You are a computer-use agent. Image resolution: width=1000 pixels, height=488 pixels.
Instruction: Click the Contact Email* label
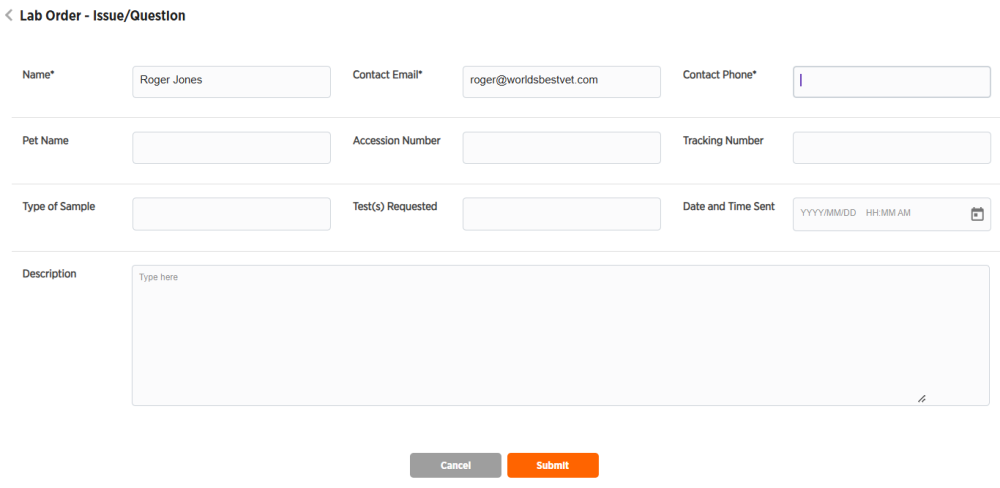coord(388,75)
